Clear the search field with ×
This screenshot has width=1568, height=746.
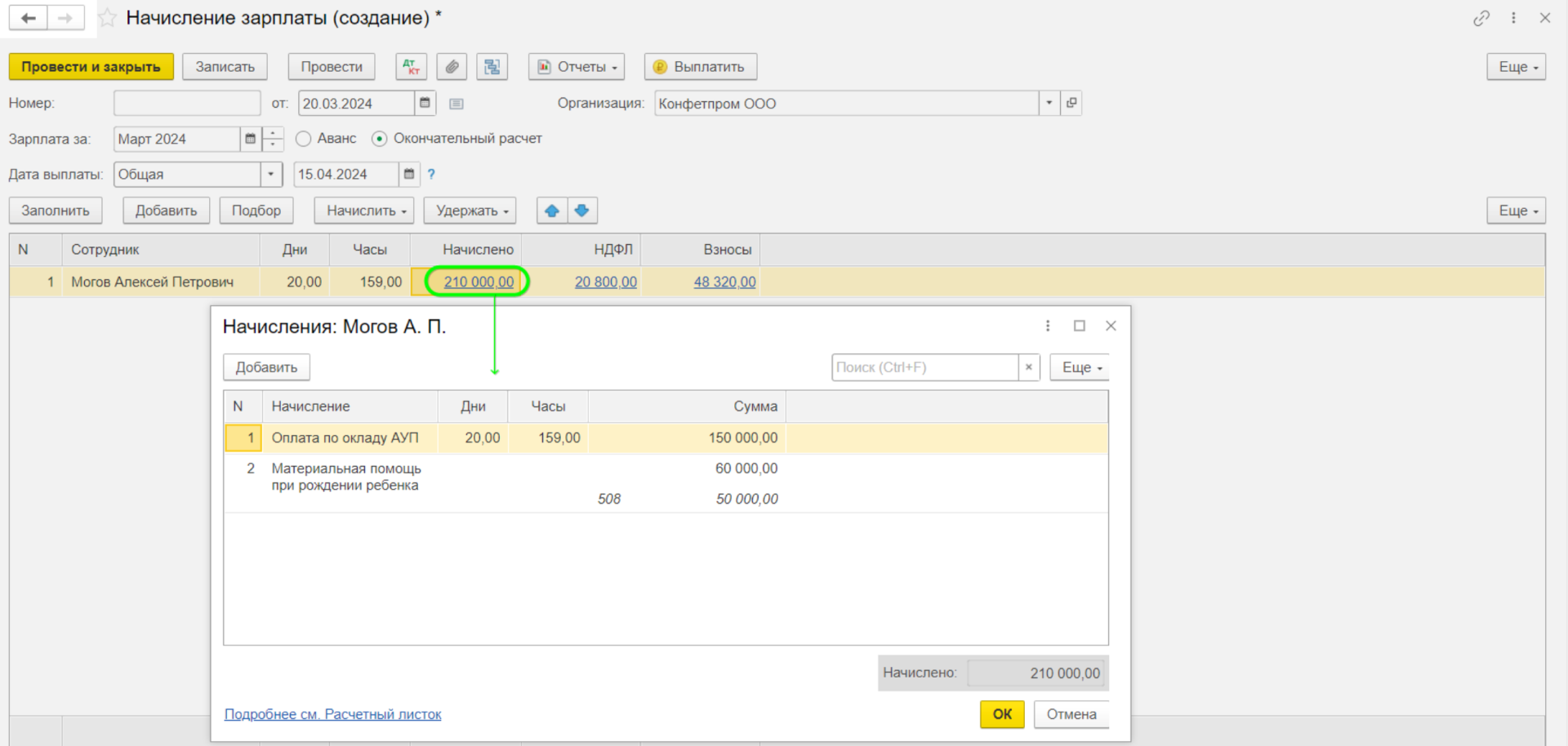click(x=1029, y=367)
